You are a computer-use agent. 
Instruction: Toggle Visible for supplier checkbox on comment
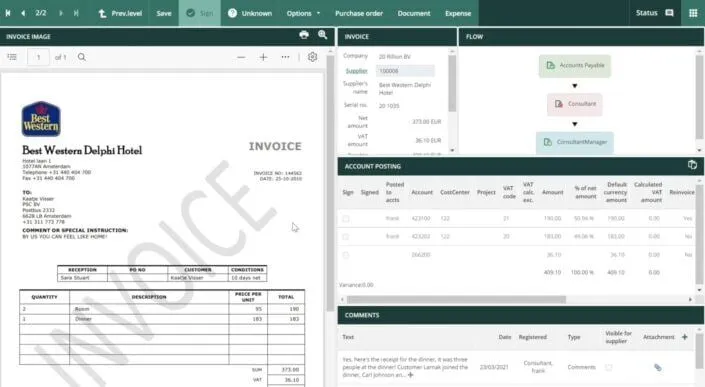click(609, 368)
